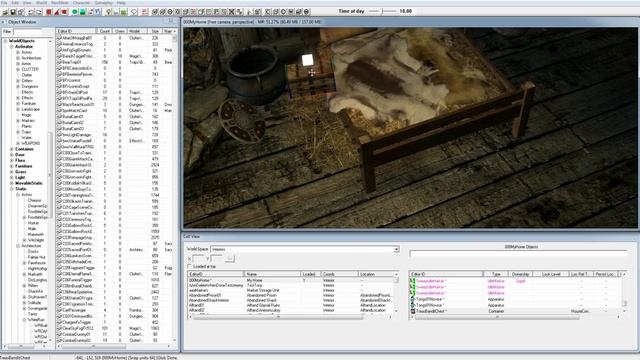This screenshot has height=360, width=640.
Task: Sort Object Window list by Users column
Action: pos(120,31)
